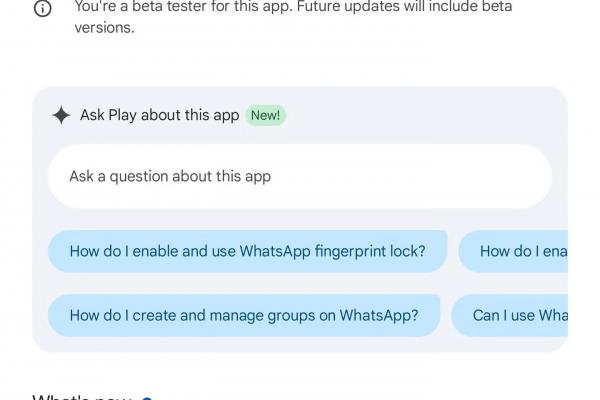Focus the Ask a question about this app field
Viewport: 600px width, 400px height.
300,176
